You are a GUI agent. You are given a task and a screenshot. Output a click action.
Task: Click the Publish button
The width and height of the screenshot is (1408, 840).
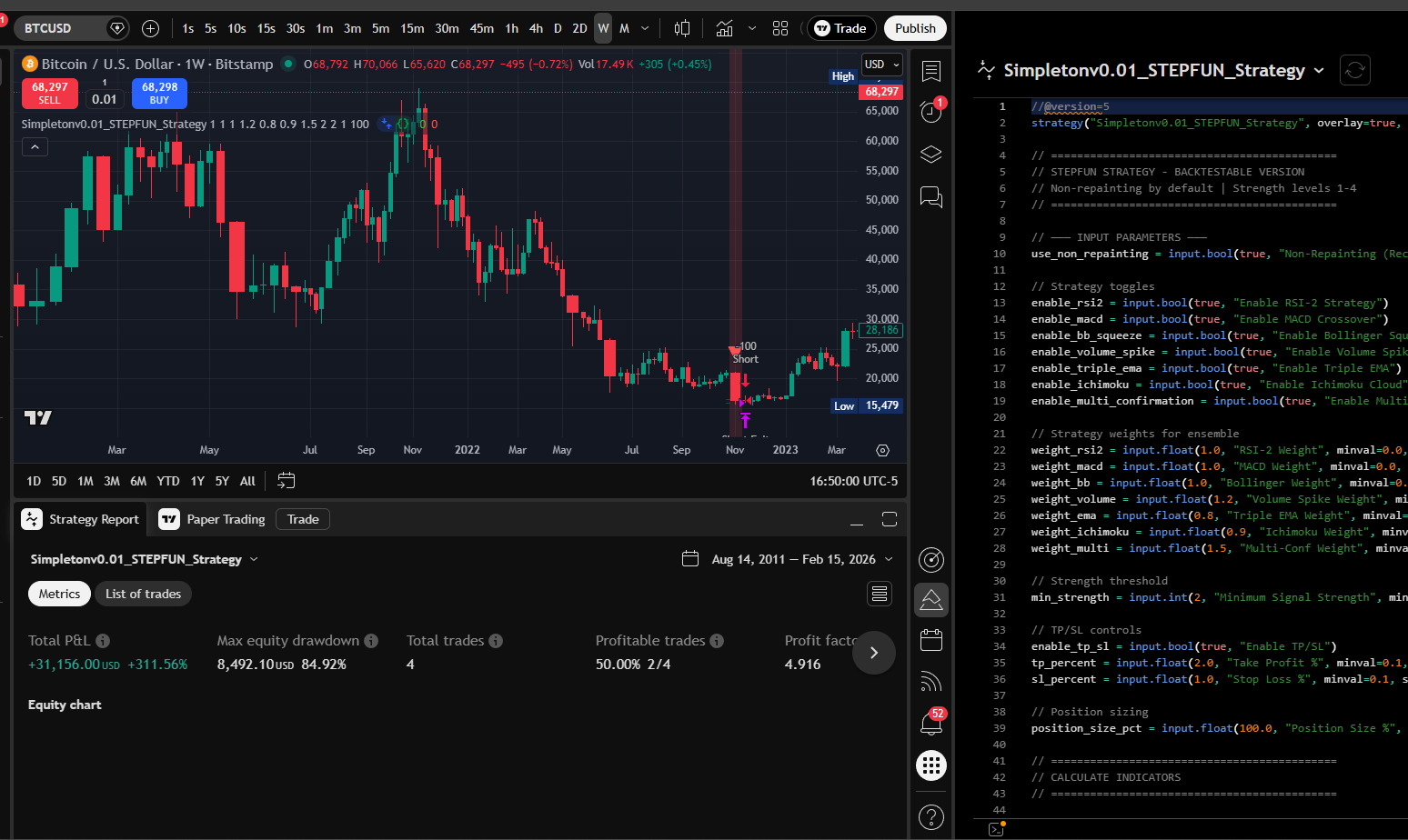click(915, 28)
